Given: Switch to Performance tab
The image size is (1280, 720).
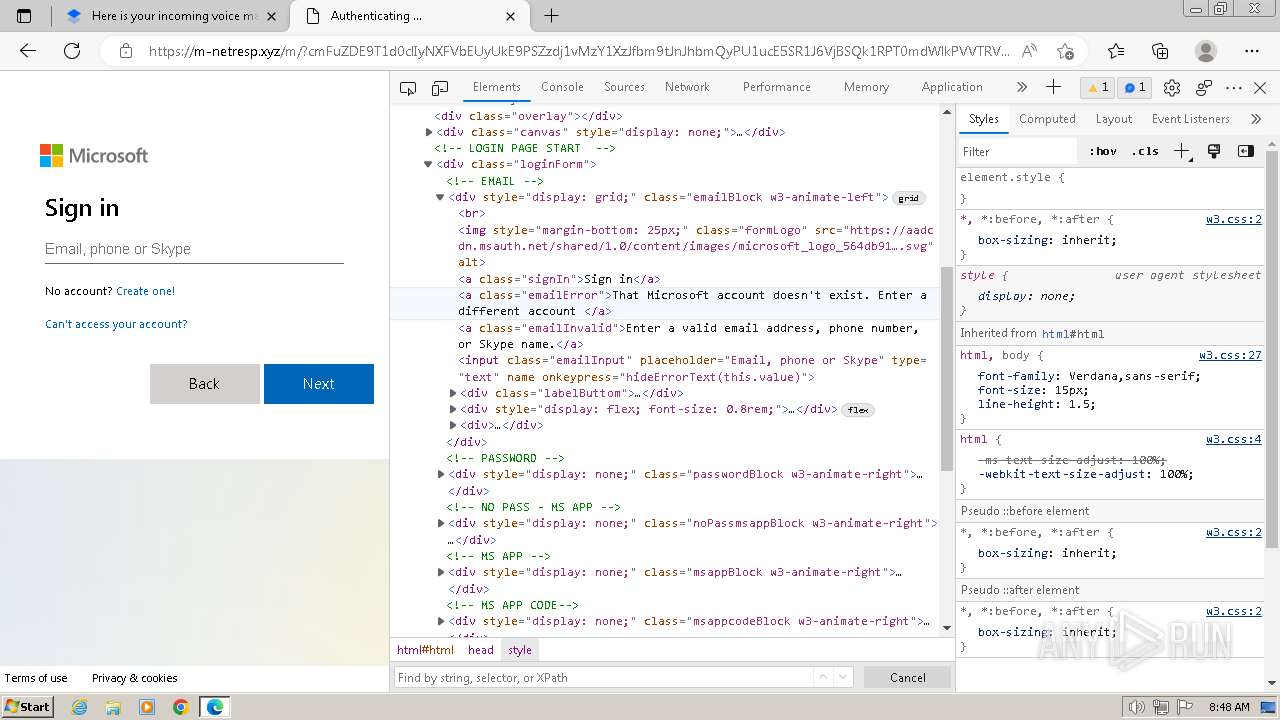Looking at the screenshot, I should click(776, 87).
